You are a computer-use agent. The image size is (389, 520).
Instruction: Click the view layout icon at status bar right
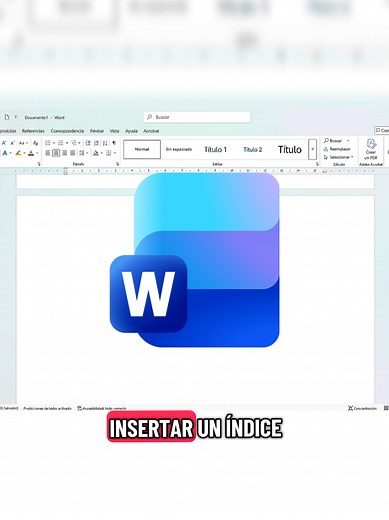point(386,408)
